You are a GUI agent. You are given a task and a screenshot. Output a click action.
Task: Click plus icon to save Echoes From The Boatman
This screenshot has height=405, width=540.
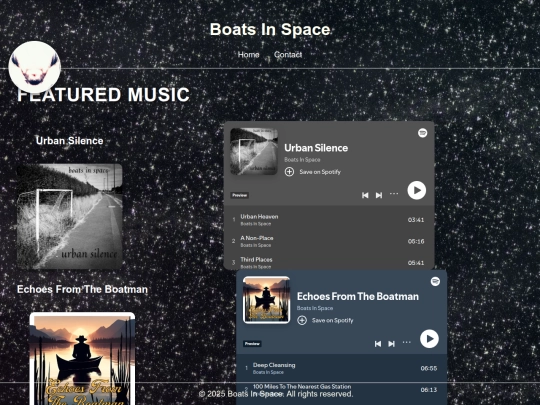302,320
